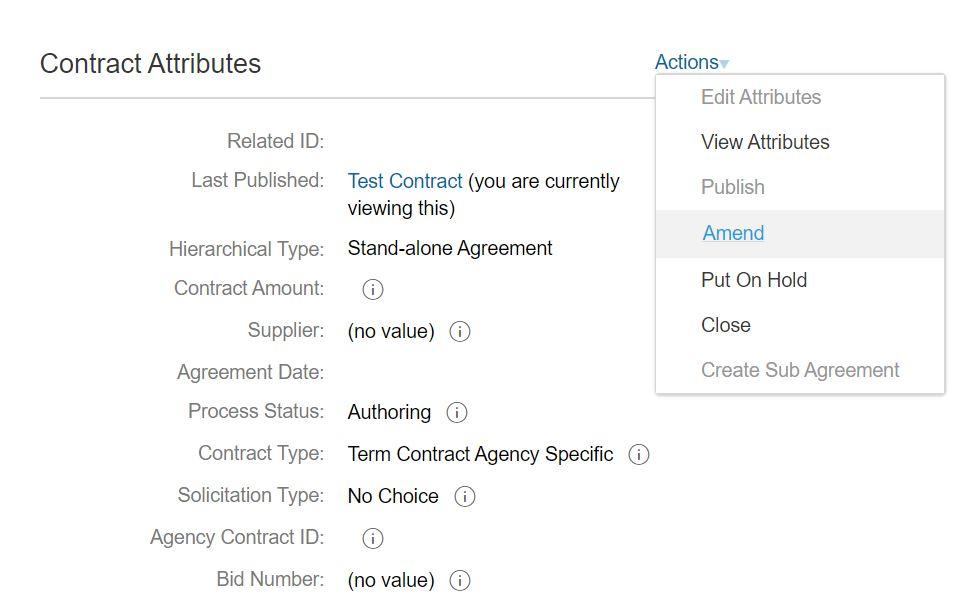Click the Contract Amount label

coord(249,288)
